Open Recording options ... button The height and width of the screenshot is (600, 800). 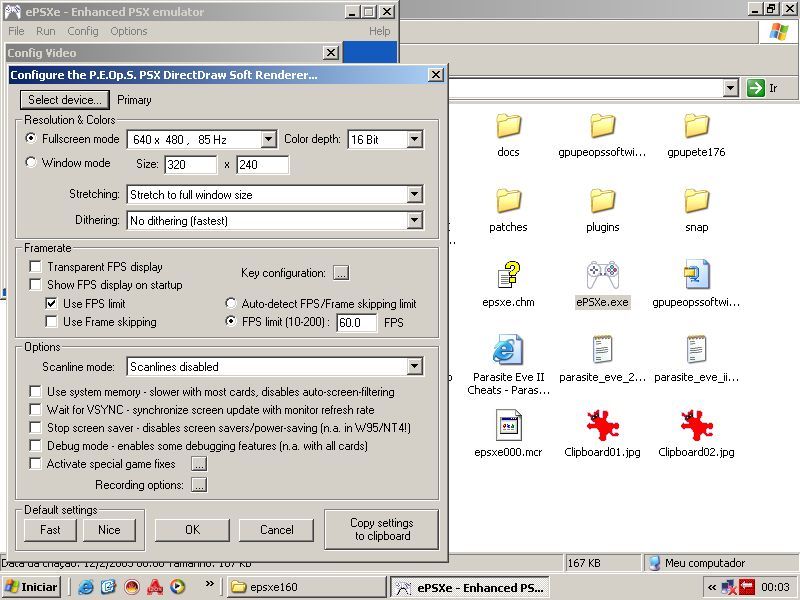[199, 485]
